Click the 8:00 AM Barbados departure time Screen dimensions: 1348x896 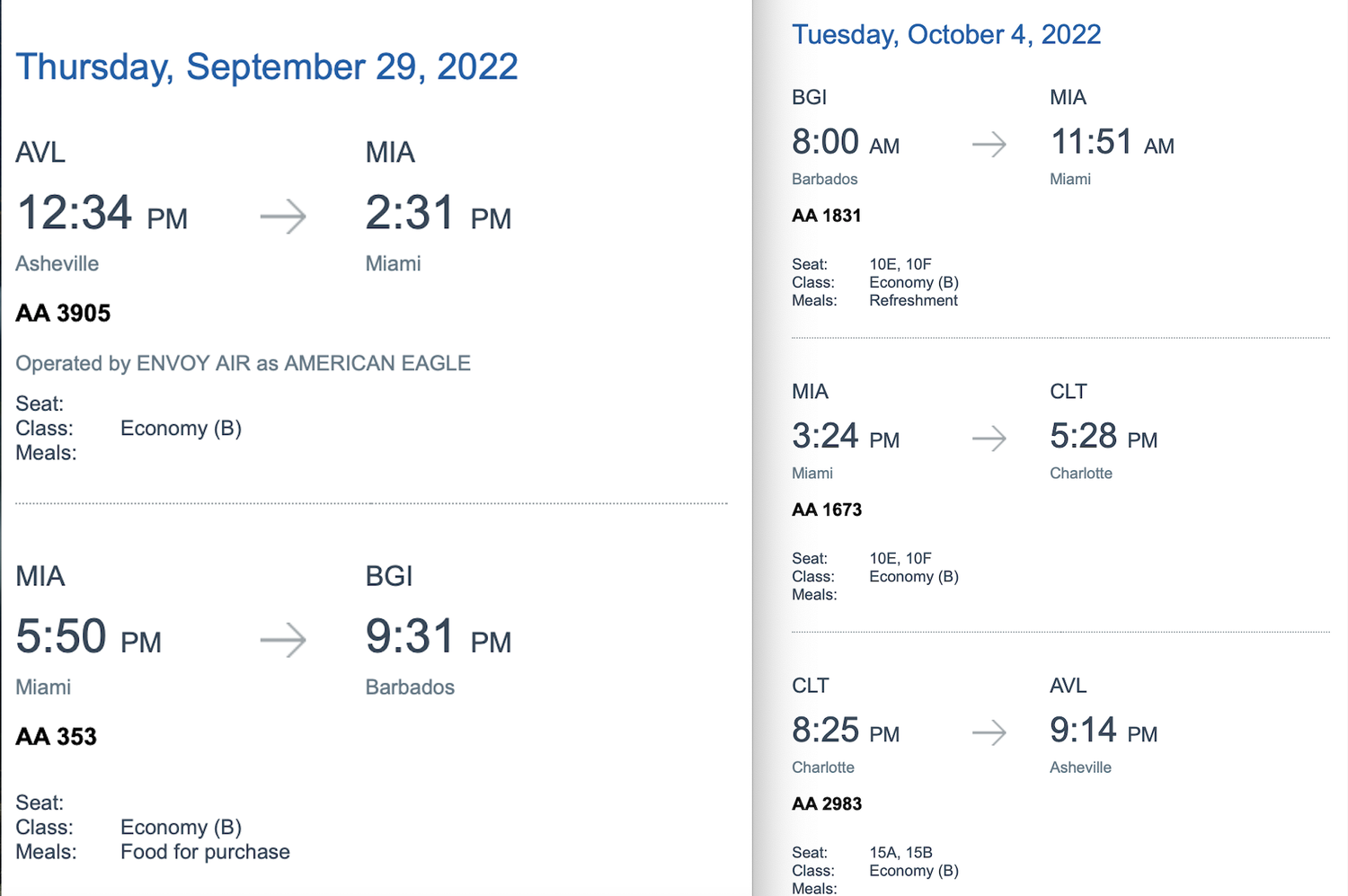(x=846, y=142)
